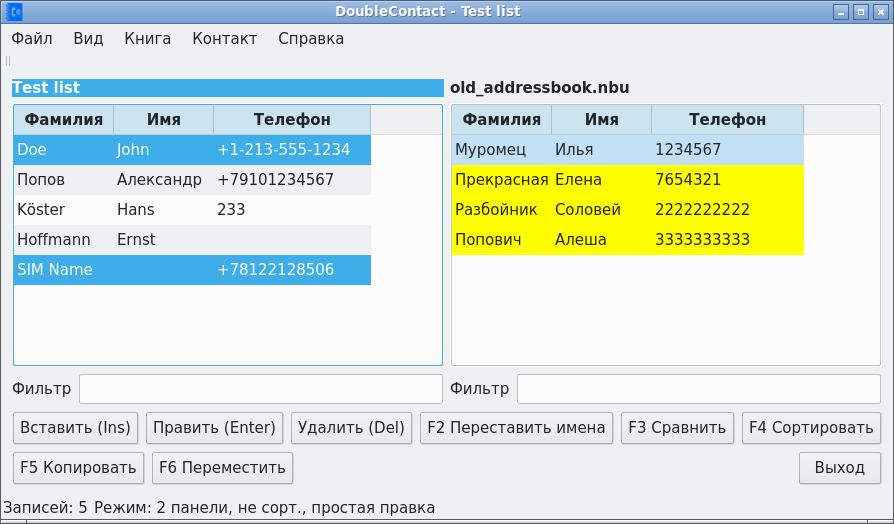Click the status bar record count text
This screenshot has height=524, width=894.
[45, 507]
